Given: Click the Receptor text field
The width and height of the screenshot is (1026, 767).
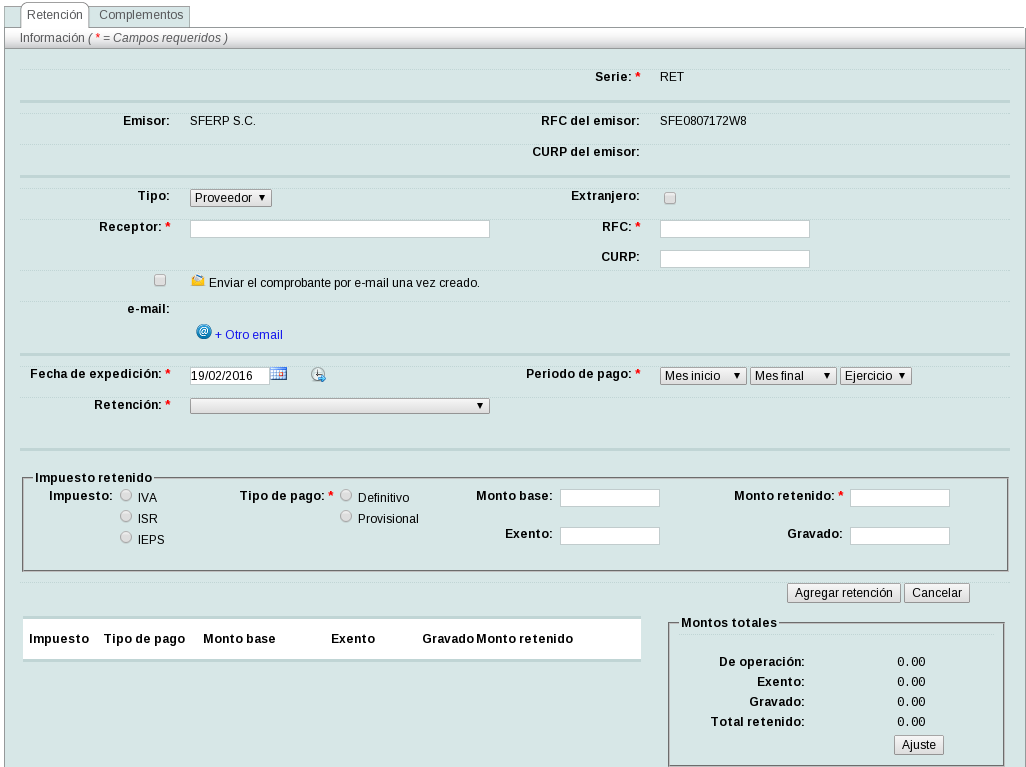Looking at the screenshot, I should tap(339, 229).
